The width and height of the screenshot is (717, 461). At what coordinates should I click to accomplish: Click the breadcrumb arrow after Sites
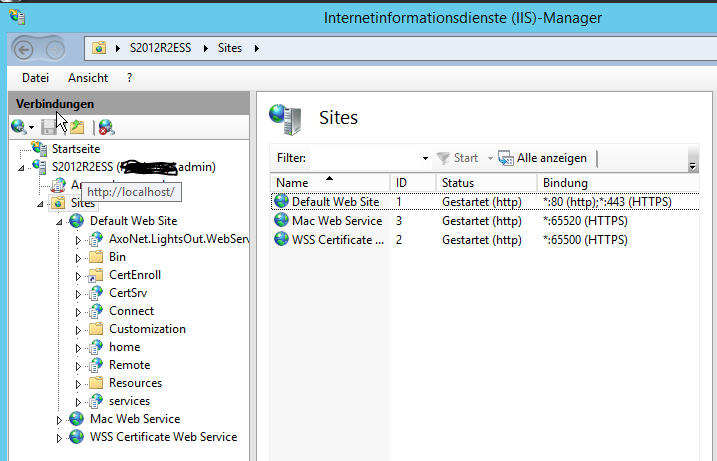pyautogui.click(x=257, y=48)
